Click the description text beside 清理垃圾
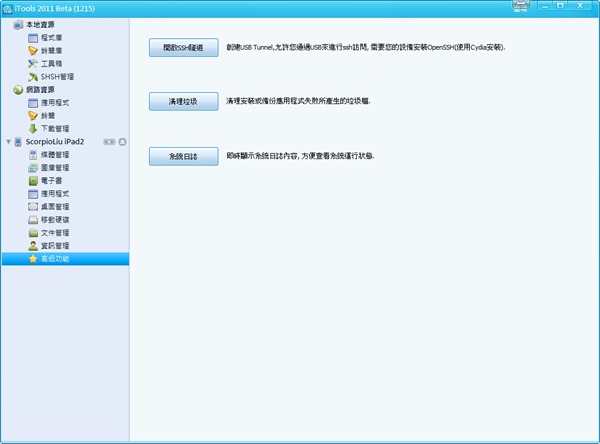Viewport: 600px width, 444px height. pos(298,101)
